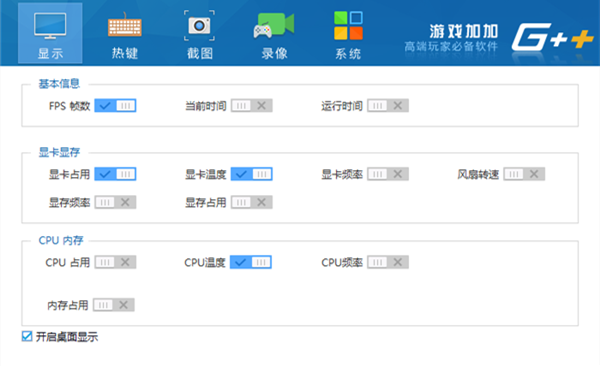Click the 基本信息 section heading
Viewport: 600px width, 366px height.
59,84
